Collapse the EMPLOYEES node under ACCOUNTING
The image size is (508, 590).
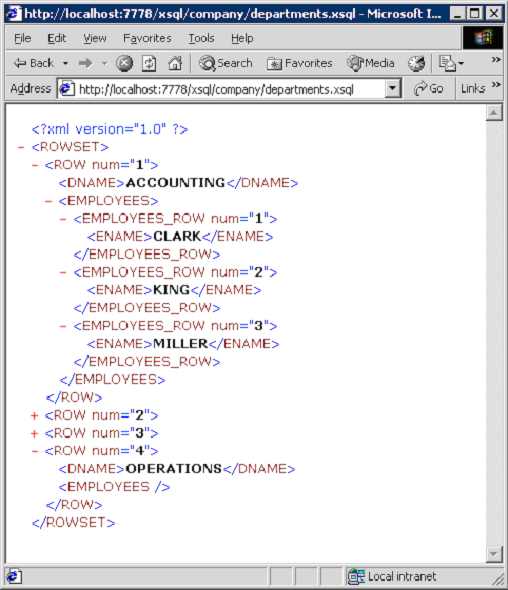[x=49, y=201]
